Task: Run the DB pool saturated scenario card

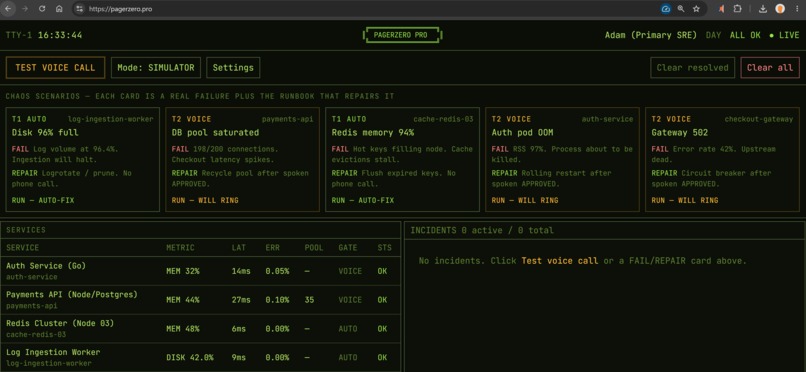Action: 243,159
